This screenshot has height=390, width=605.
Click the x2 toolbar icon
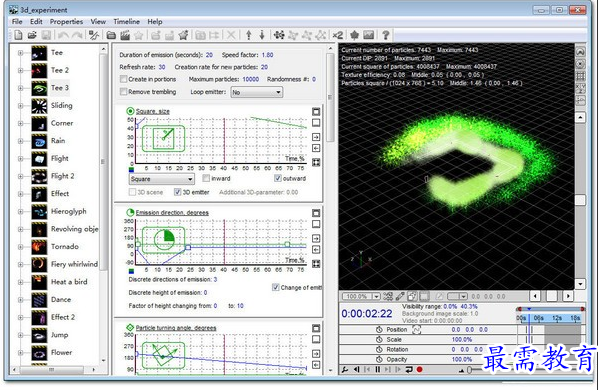338,35
